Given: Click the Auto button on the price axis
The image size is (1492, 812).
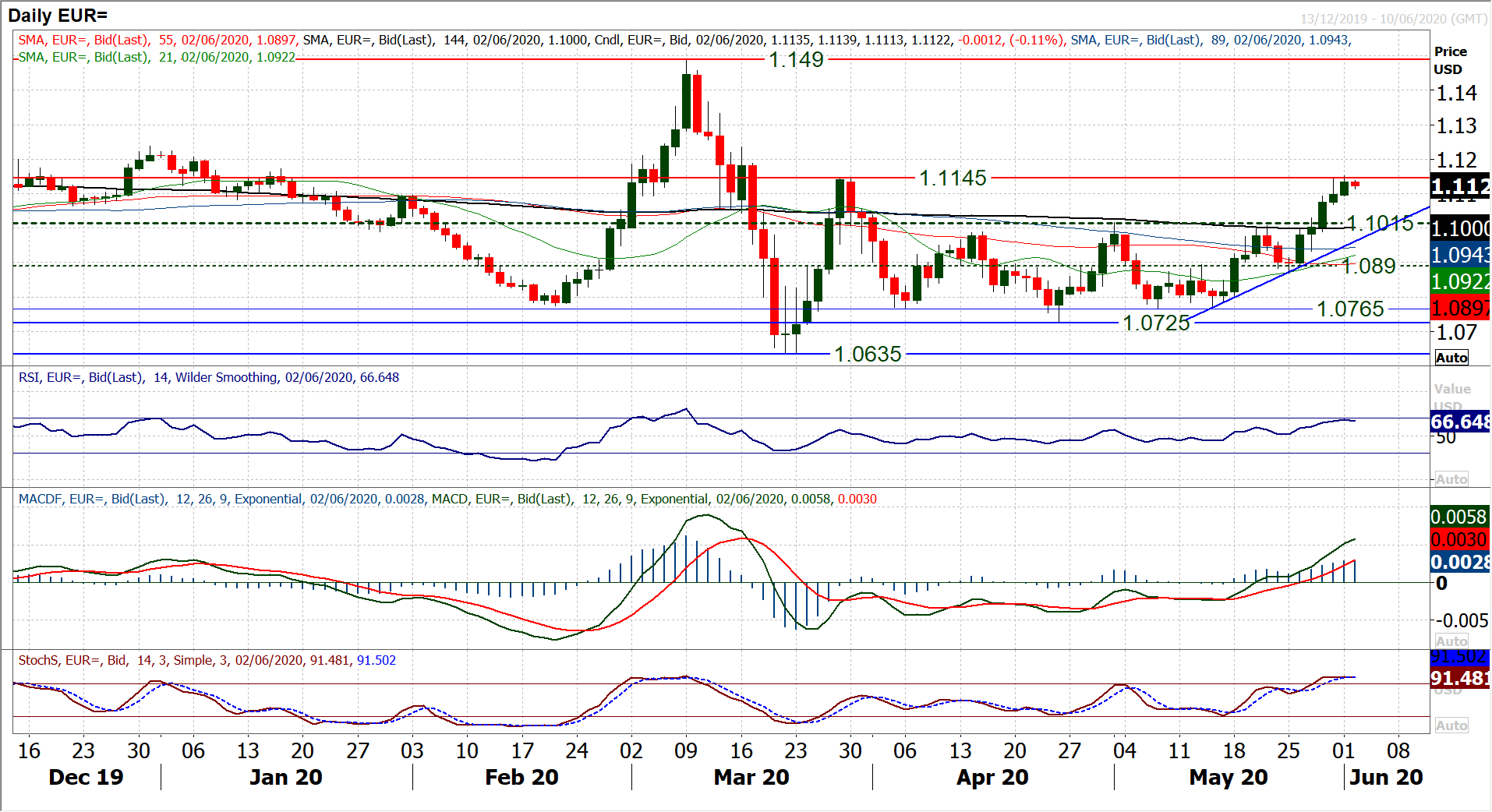Looking at the screenshot, I should [x=1451, y=358].
